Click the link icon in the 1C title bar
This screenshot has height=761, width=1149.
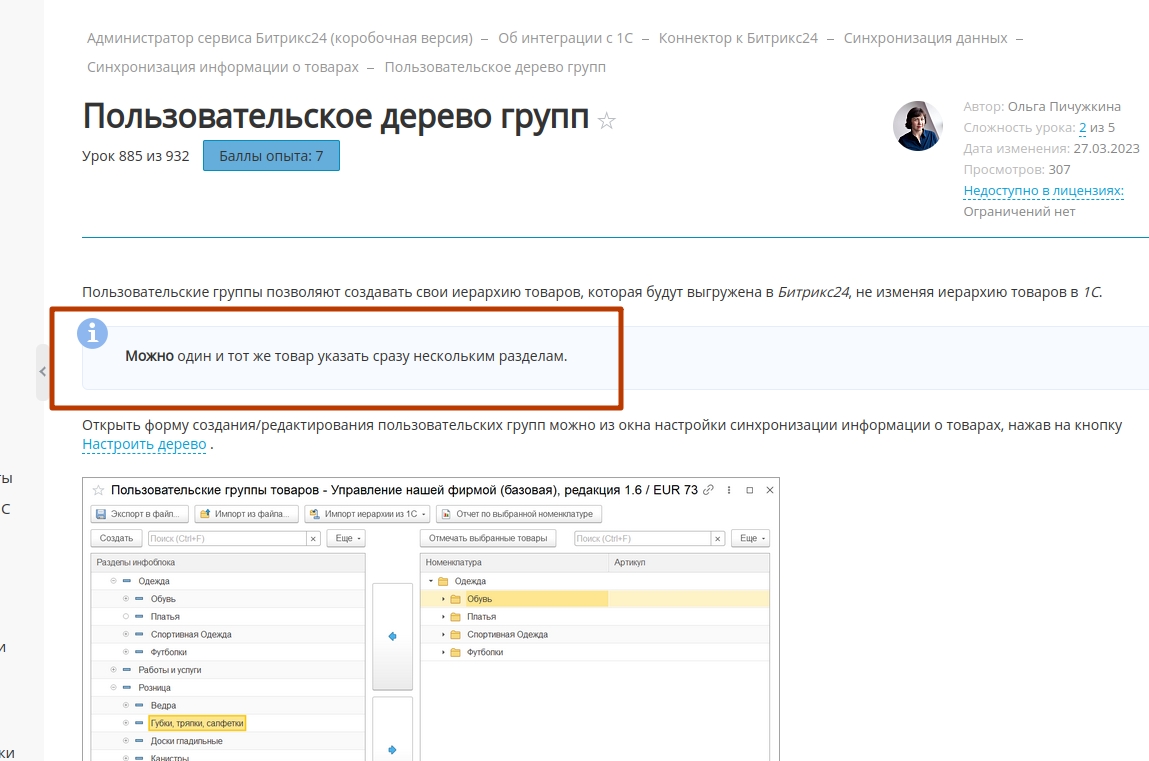point(708,490)
